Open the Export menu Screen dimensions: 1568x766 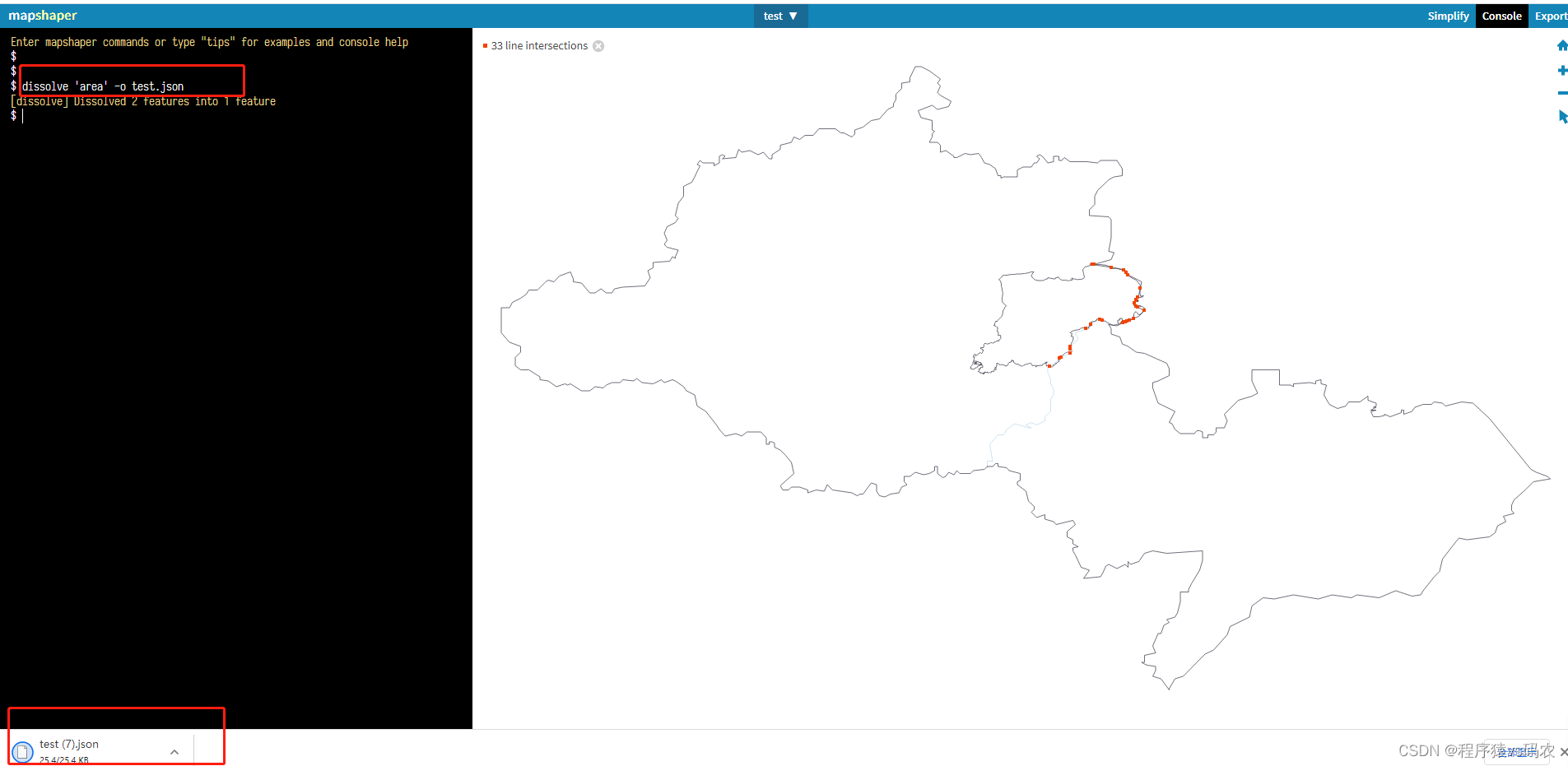coord(1550,16)
